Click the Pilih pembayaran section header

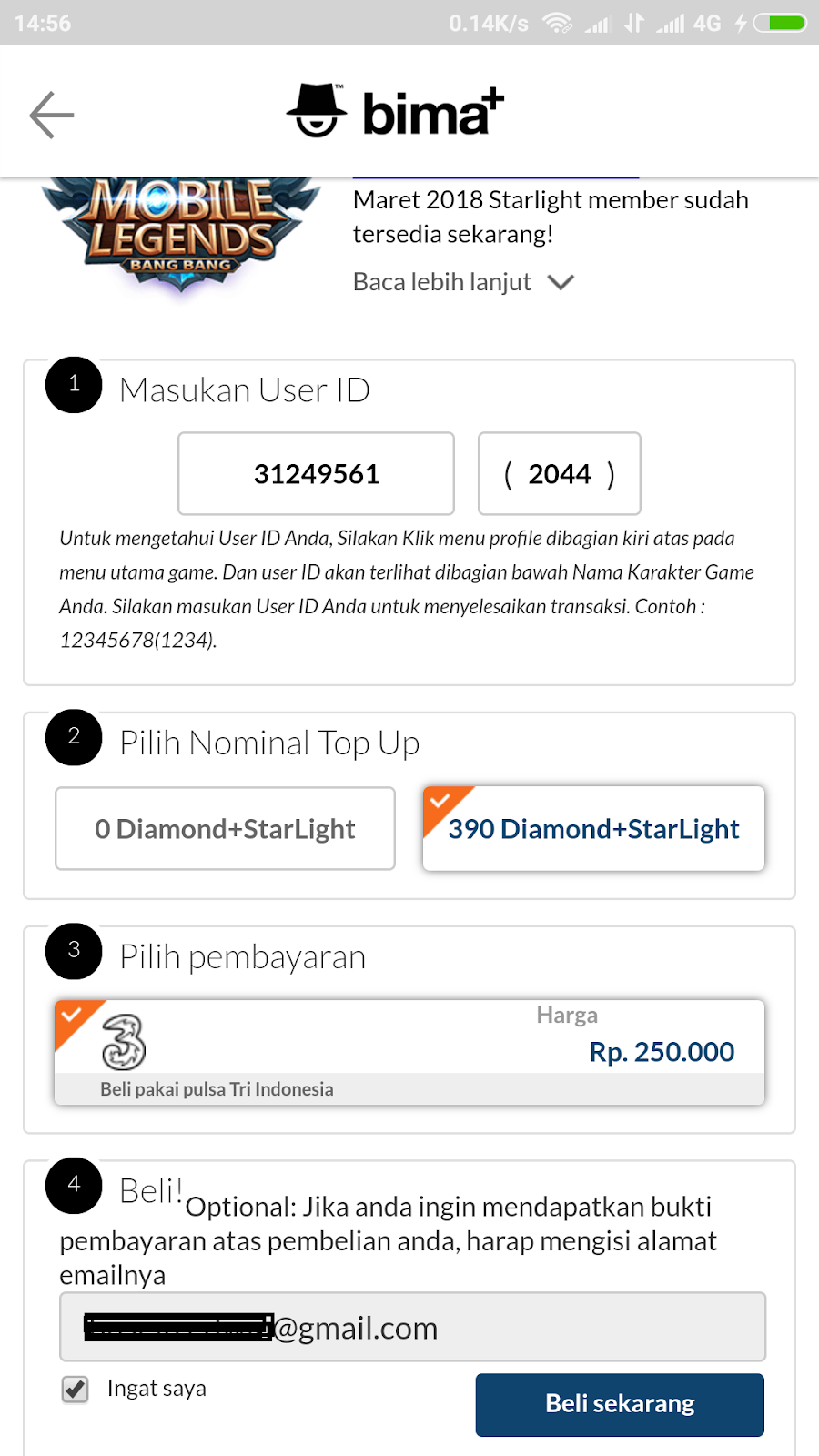point(242,955)
